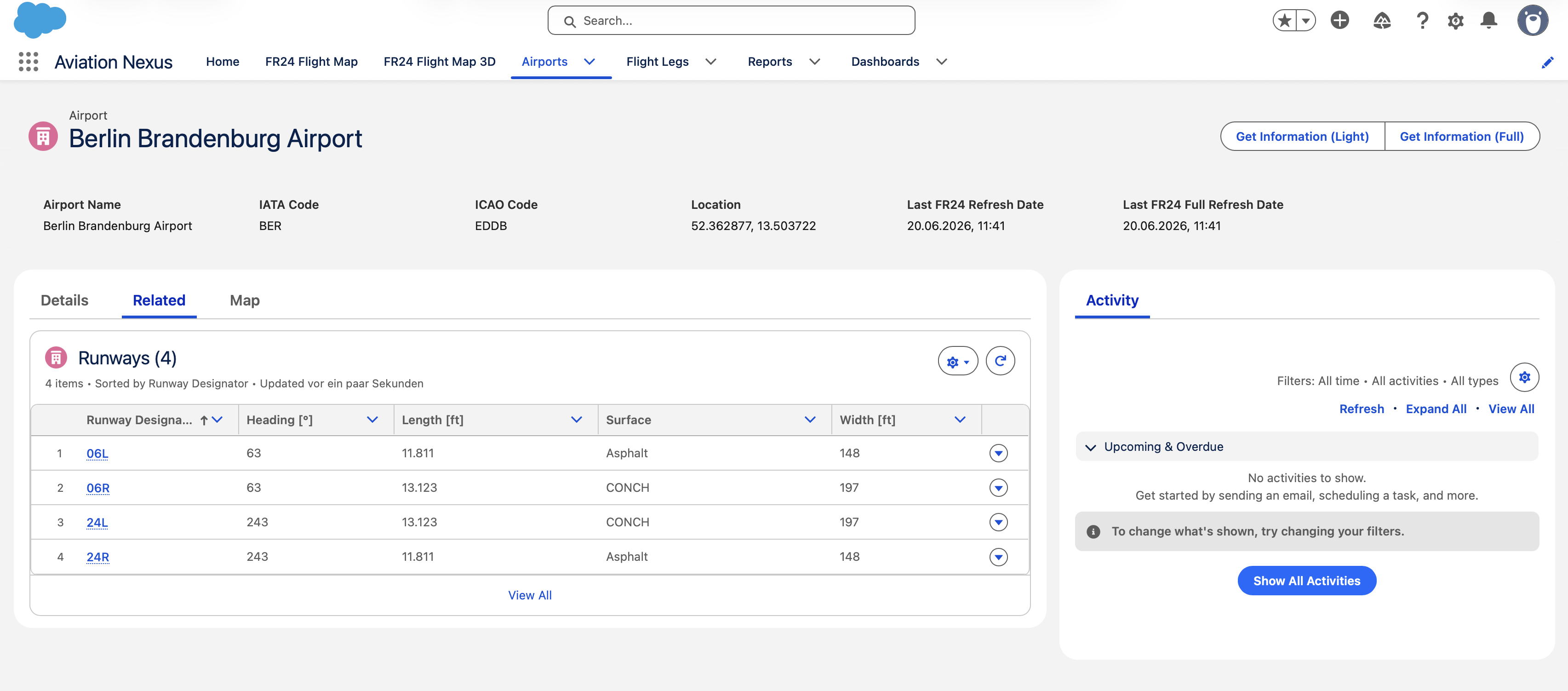Image resolution: width=1568 pixels, height=691 pixels.
Task: Open the FR24 Flight Map tab
Action: pos(311,62)
